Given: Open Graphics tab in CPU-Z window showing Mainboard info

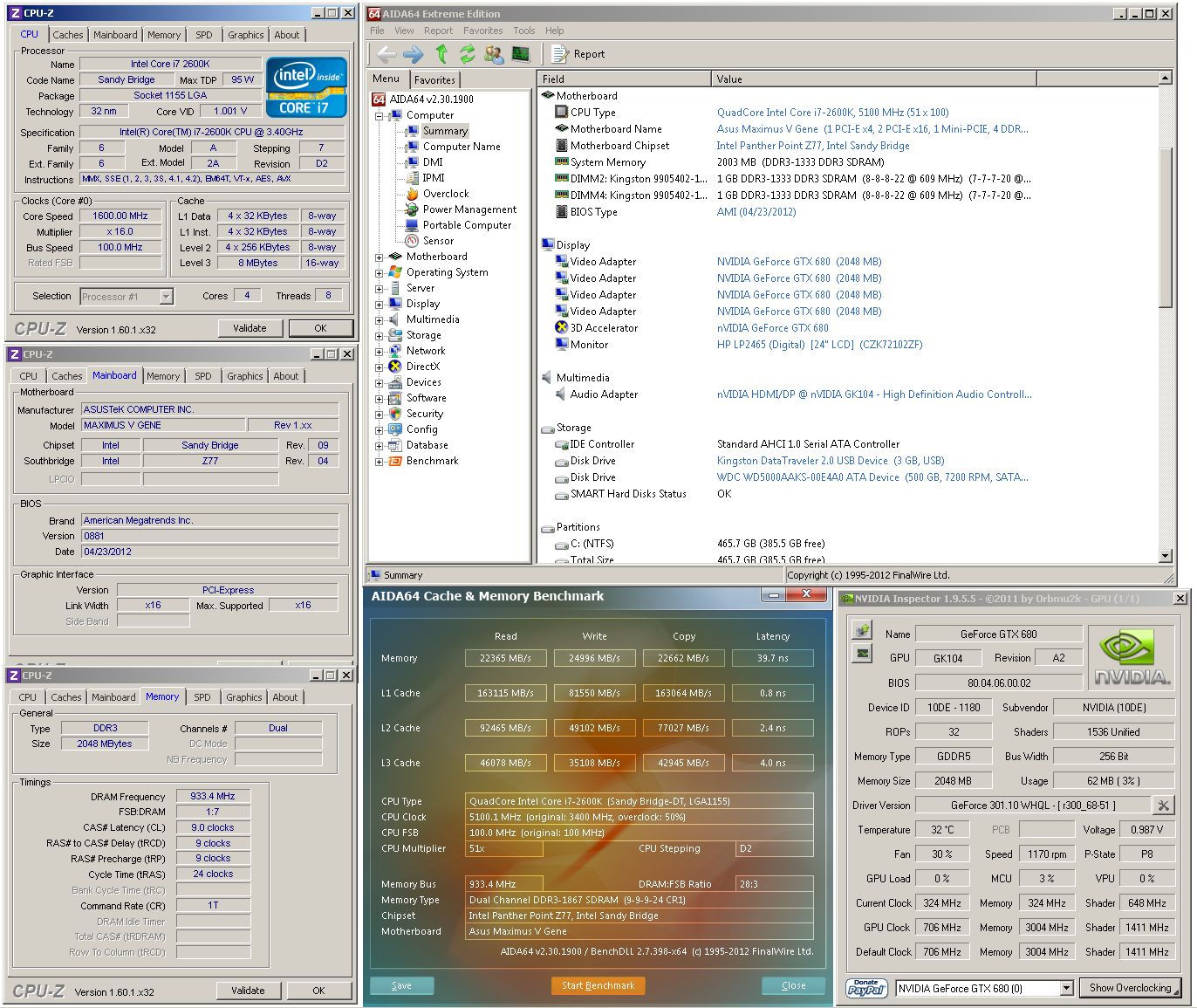Looking at the screenshot, I should click(x=244, y=376).
